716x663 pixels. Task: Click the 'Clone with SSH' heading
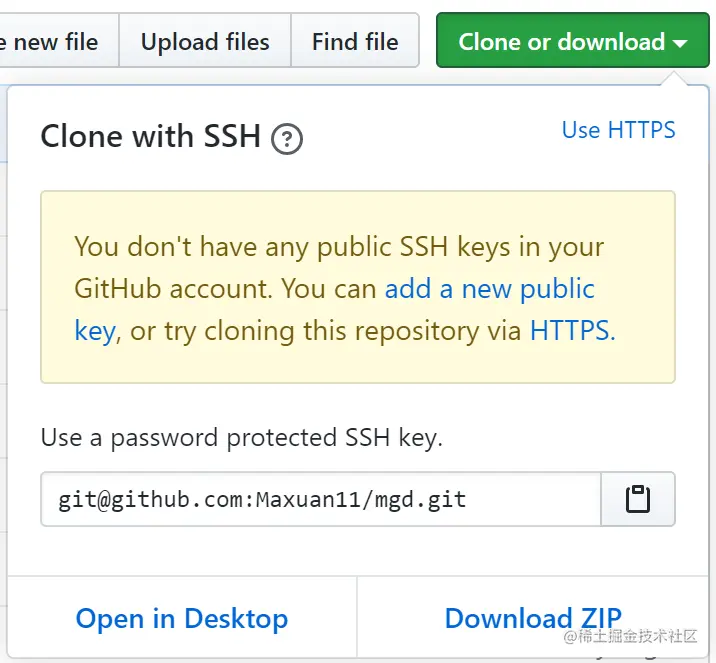(x=150, y=136)
